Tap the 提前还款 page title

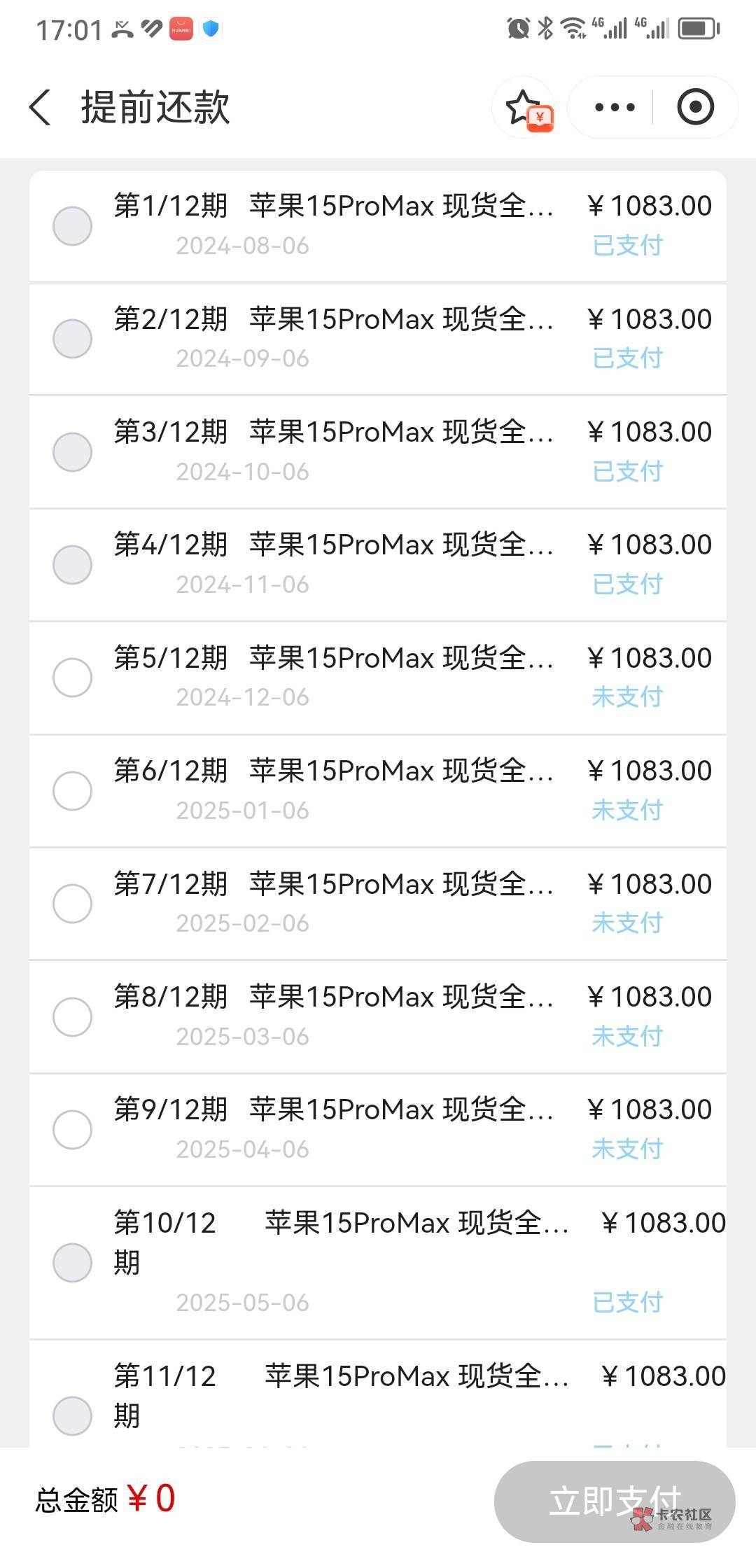(155, 108)
